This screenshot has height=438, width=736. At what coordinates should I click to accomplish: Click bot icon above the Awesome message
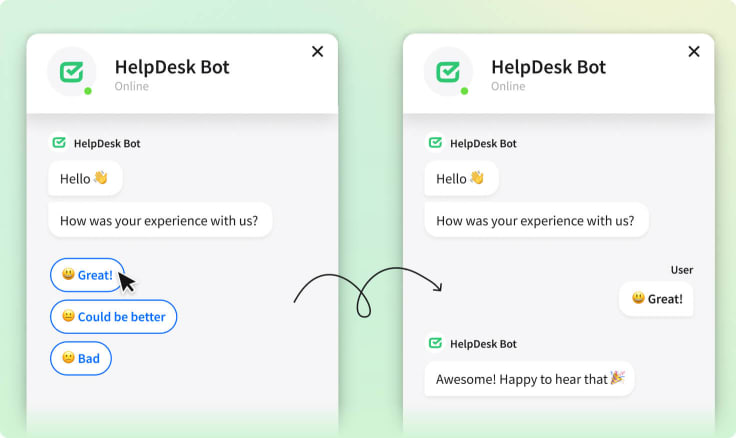[436, 343]
